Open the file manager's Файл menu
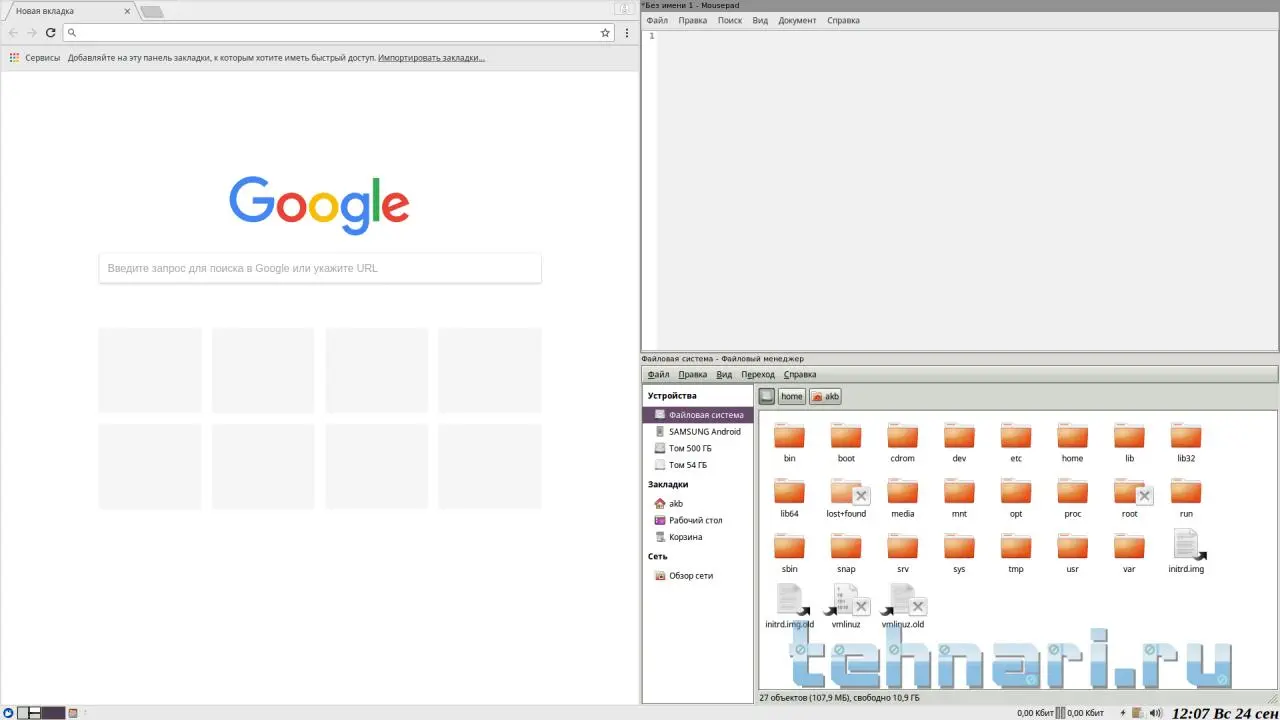The width and height of the screenshot is (1280, 720). pos(658,375)
